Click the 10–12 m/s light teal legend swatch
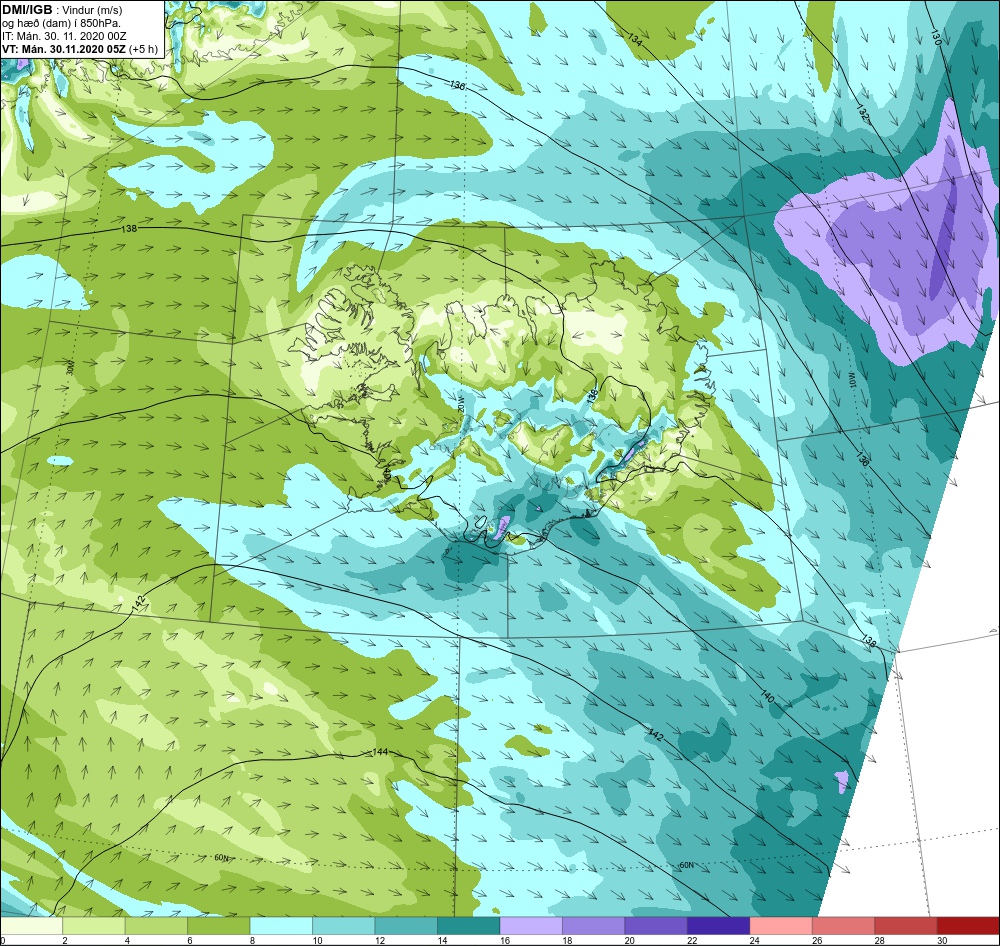Viewport: 1000px width, 946px height. click(x=344, y=926)
